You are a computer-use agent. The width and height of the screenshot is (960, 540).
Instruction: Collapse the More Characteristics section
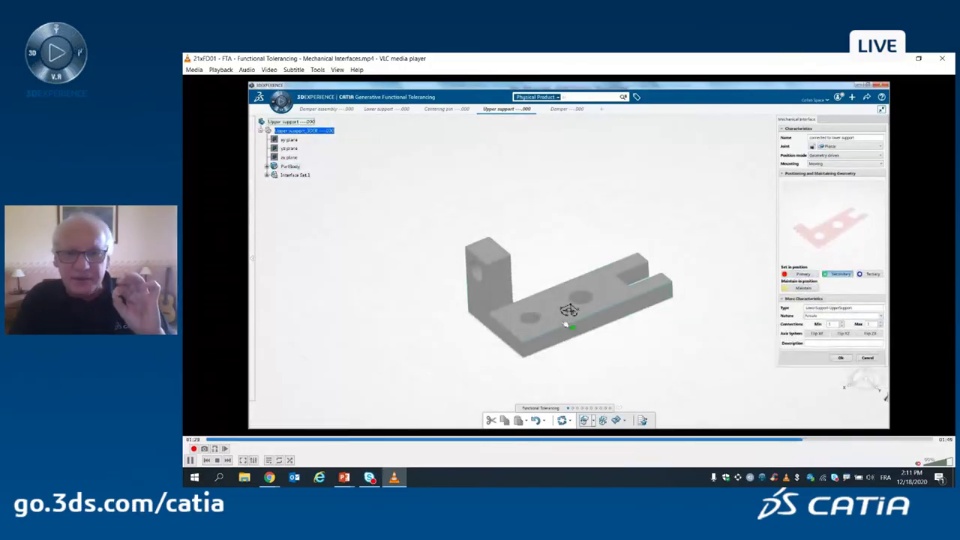(782, 299)
